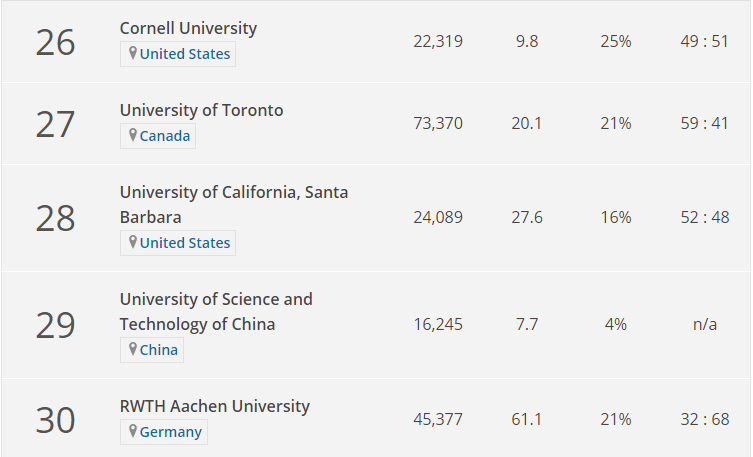Filter by United States under Cornell University
The width and height of the screenshot is (753, 457).
(x=185, y=54)
